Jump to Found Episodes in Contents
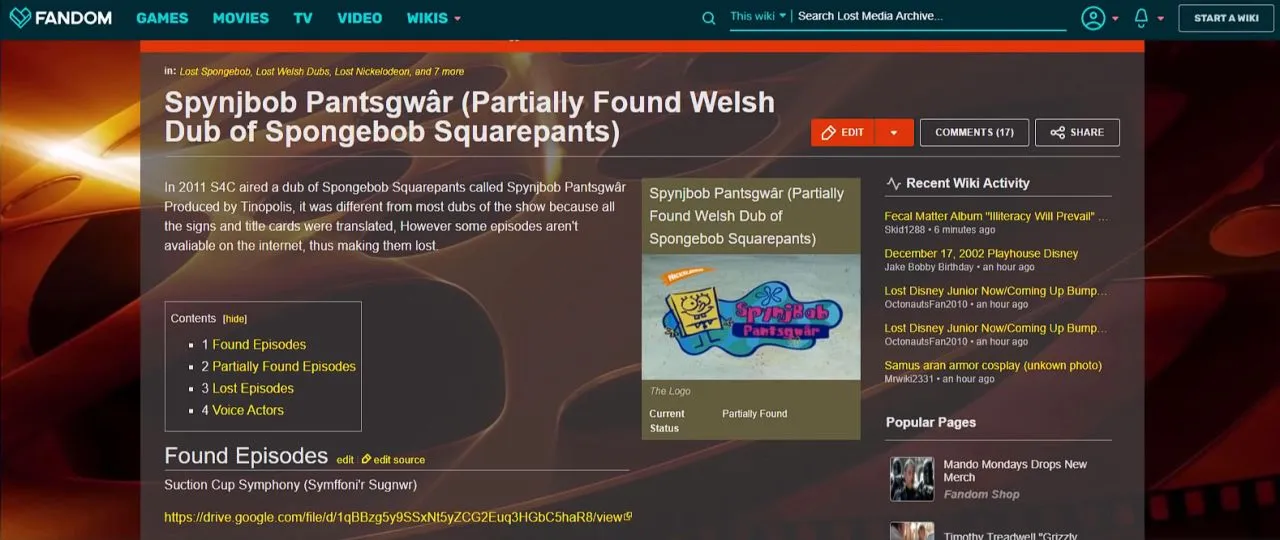 pos(259,344)
